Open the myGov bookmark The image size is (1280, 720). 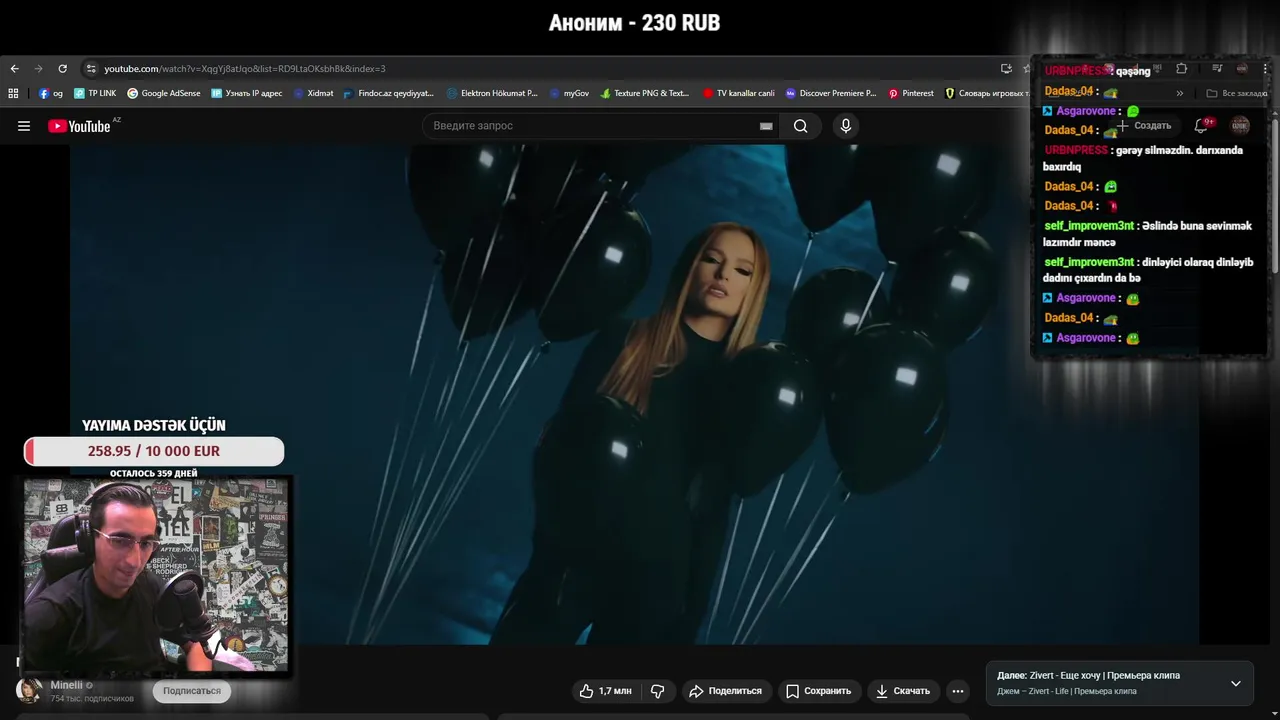pyautogui.click(x=569, y=93)
